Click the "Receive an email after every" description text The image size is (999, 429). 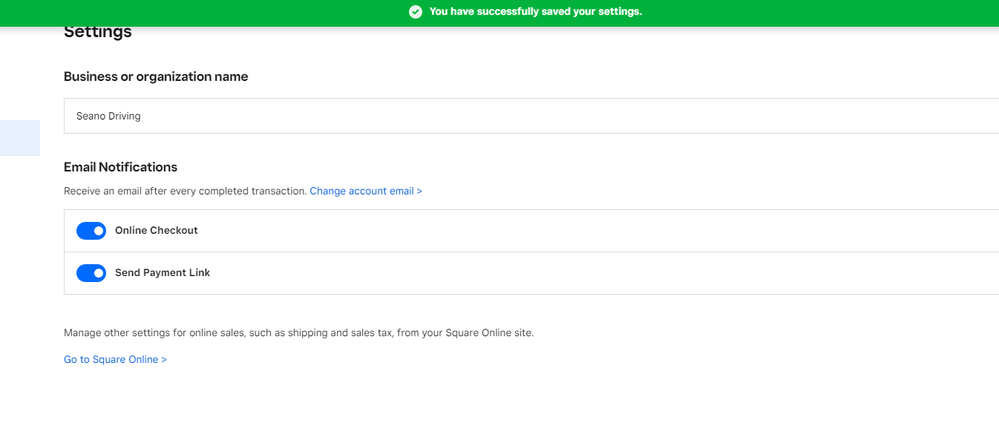[x=185, y=191]
